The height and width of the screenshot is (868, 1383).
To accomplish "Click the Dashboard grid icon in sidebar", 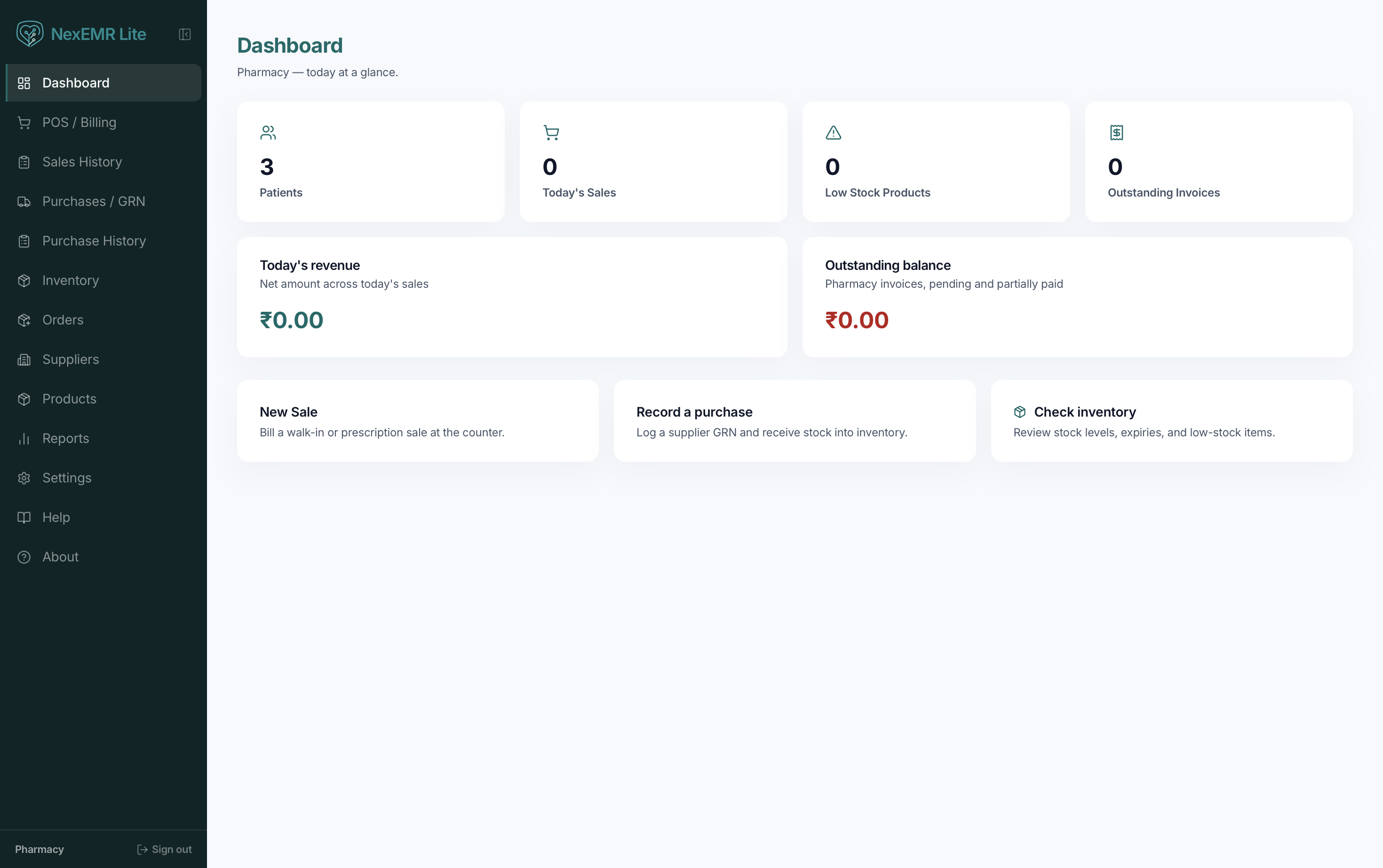I will pos(24,83).
